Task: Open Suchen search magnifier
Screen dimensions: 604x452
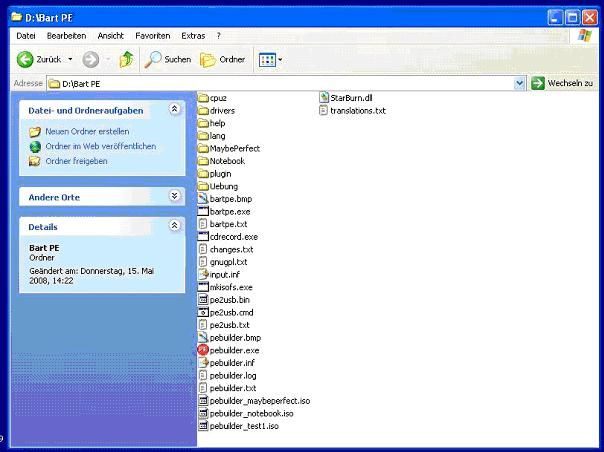Action: tap(153, 59)
